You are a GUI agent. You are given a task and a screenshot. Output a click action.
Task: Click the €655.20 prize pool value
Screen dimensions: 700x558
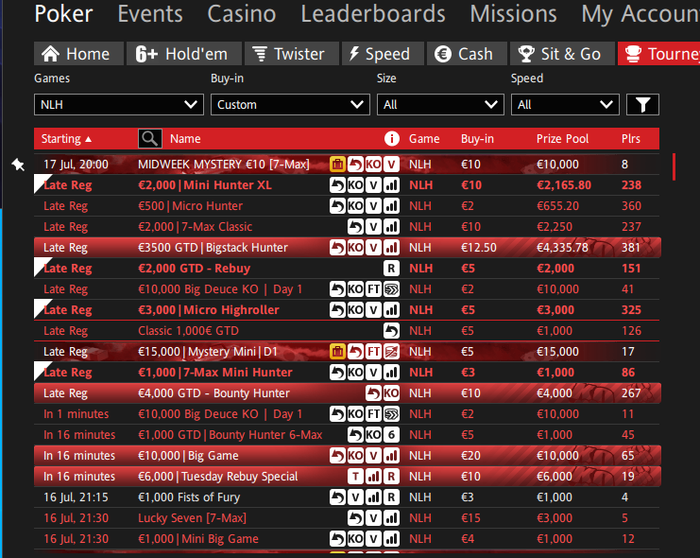coord(558,206)
